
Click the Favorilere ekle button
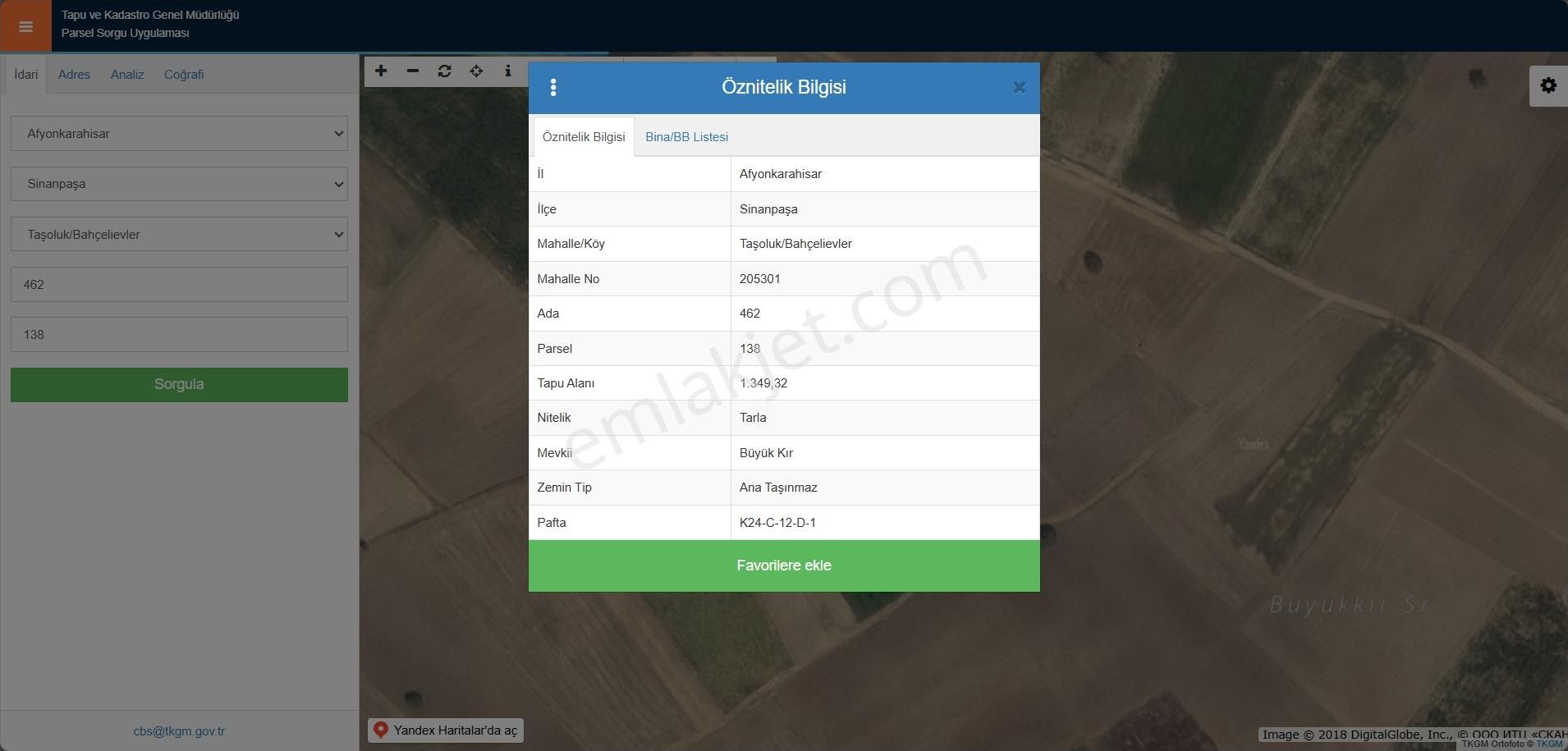784,566
